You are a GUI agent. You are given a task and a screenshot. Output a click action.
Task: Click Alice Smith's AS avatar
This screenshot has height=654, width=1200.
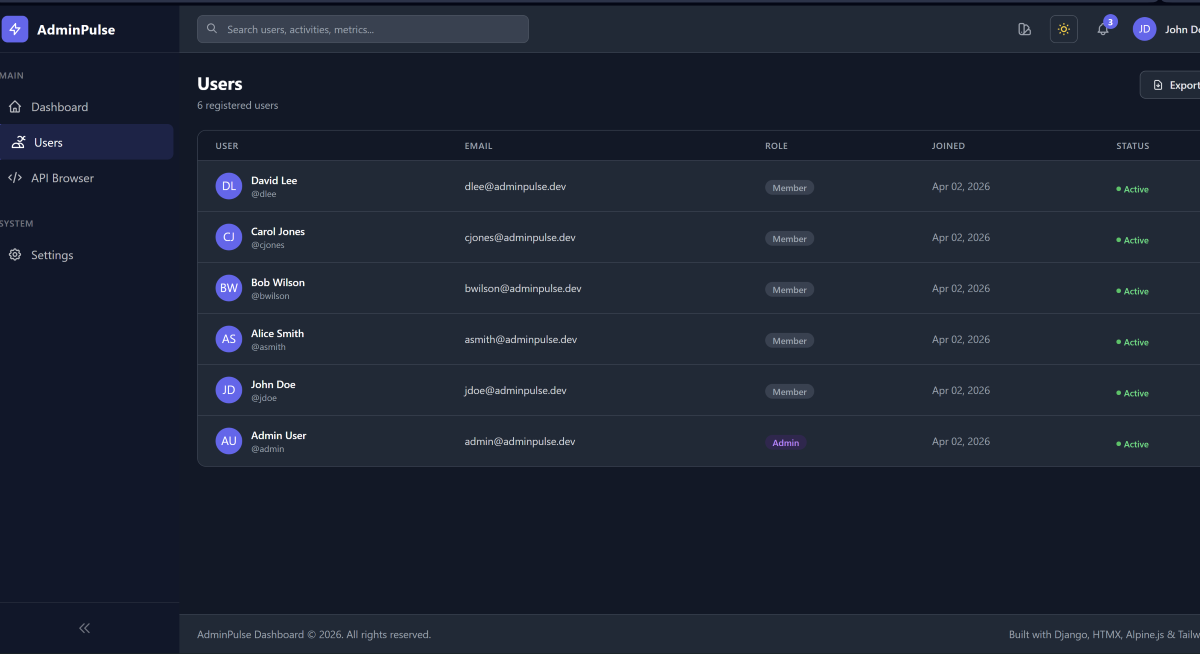(x=229, y=339)
